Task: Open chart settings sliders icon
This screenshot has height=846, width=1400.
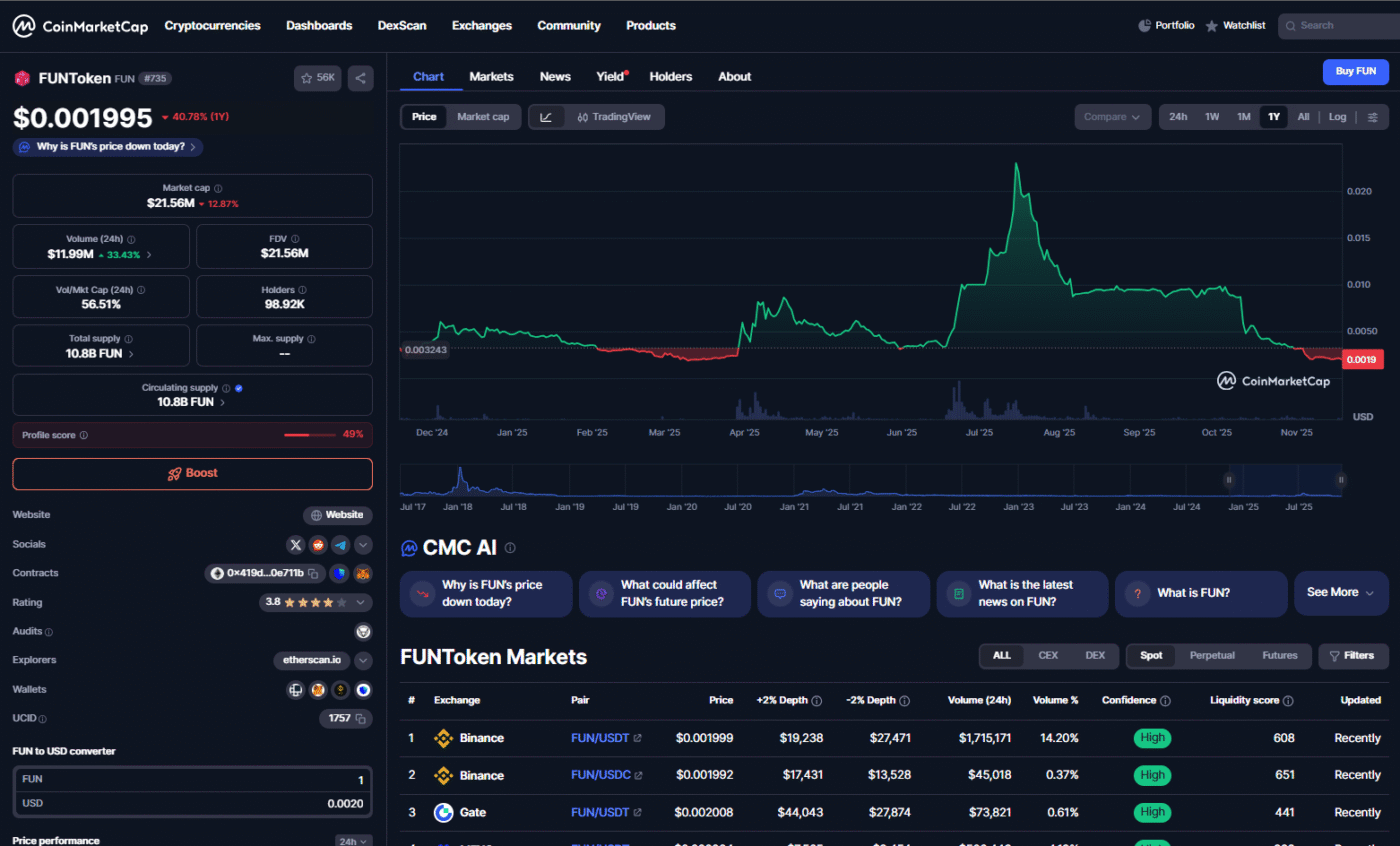Action: [x=1372, y=117]
